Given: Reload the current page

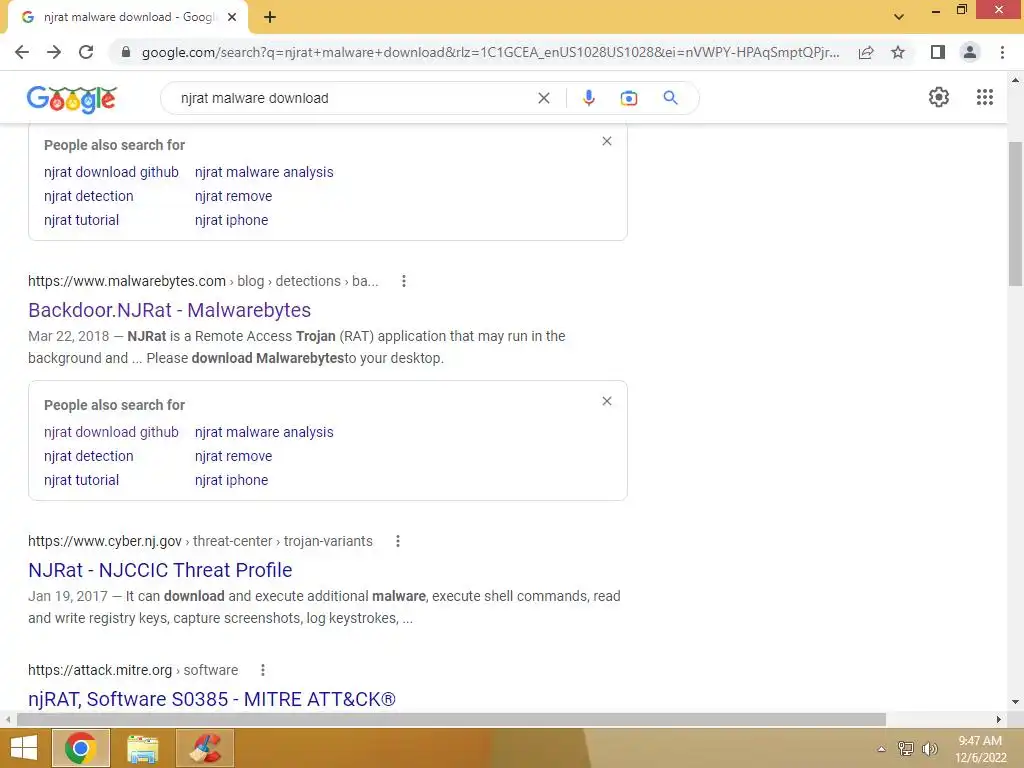Looking at the screenshot, I should tap(86, 52).
